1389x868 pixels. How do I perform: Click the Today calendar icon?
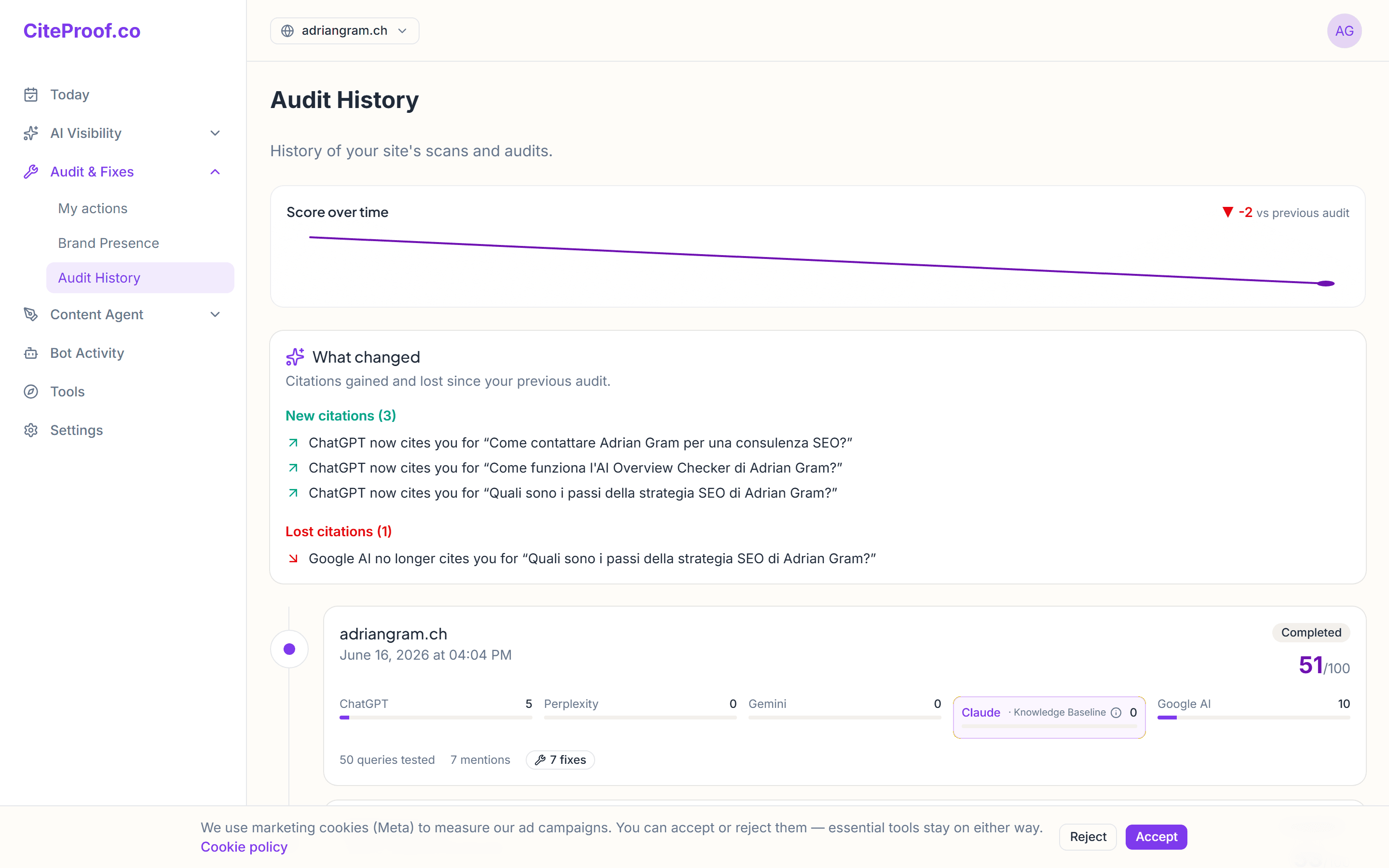(x=31, y=95)
